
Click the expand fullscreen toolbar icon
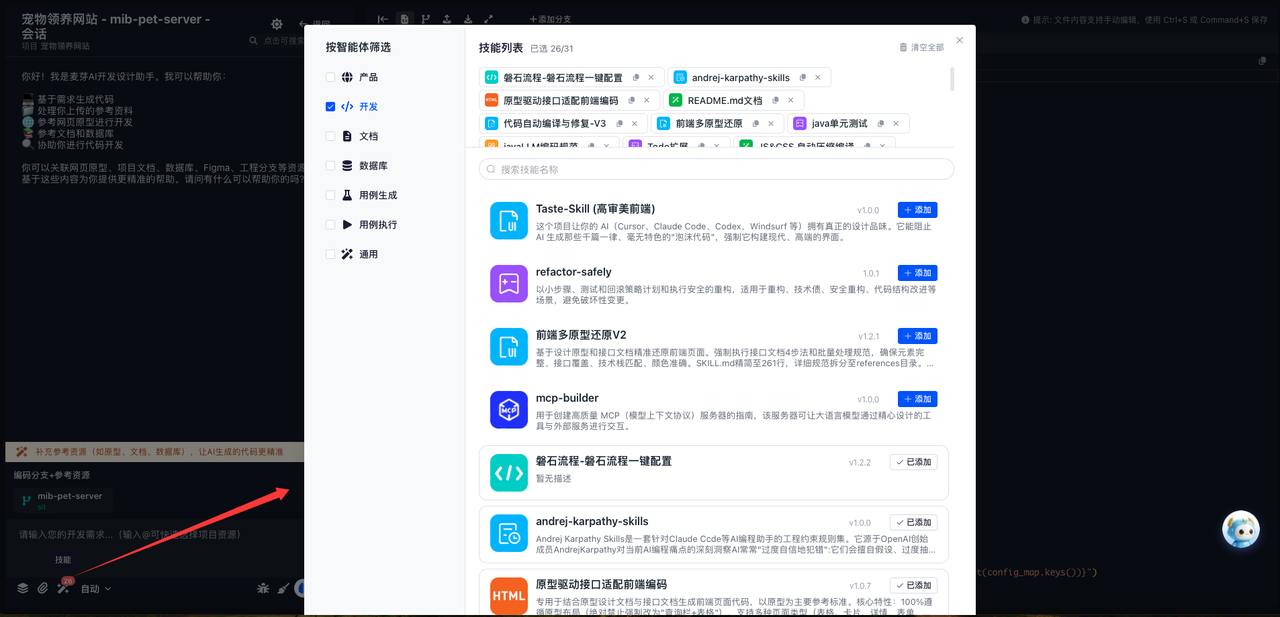488,19
